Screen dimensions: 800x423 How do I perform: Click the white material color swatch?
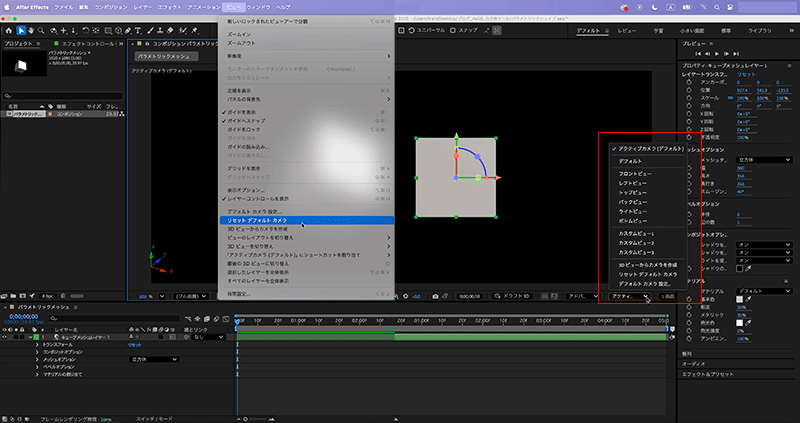click(738, 297)
